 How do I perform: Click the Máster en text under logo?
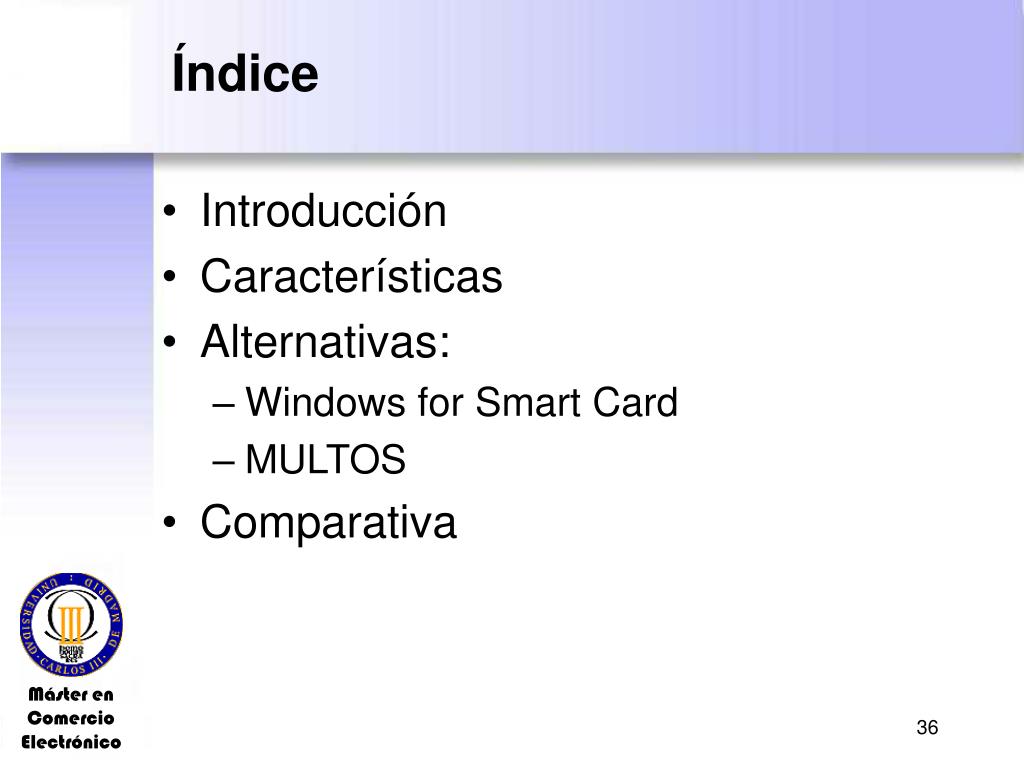click(71, 694)
